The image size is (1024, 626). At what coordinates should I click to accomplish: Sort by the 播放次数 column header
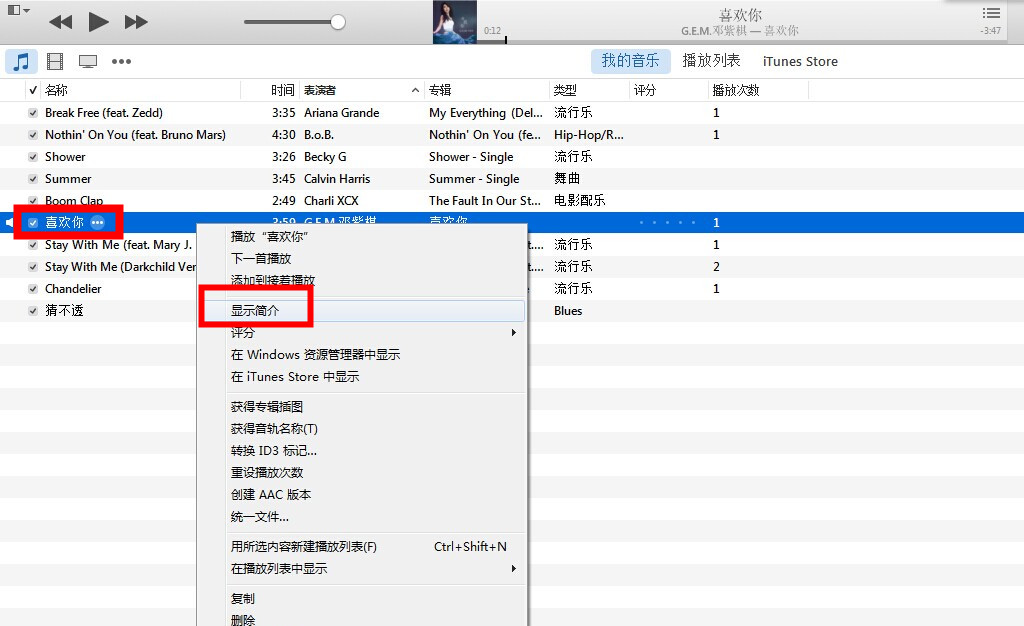point(759,90)
